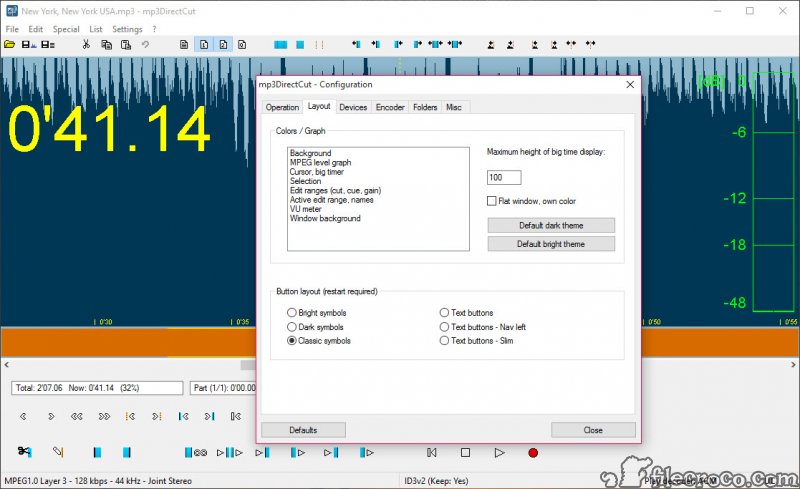Click the mp3DirectCut app icon in title bar
This screenshot has width=800, height=489.
11,11
